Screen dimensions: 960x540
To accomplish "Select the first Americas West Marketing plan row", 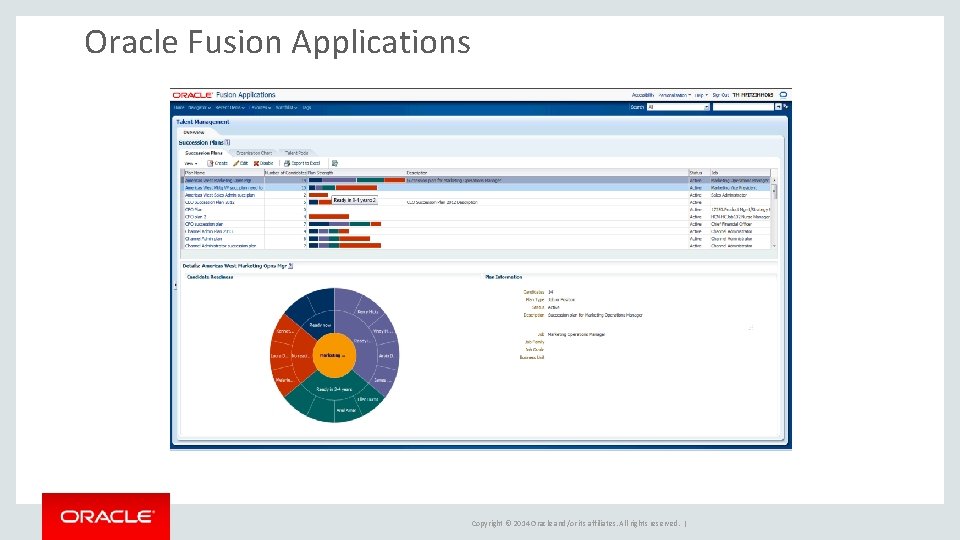I will coord(477,180).
